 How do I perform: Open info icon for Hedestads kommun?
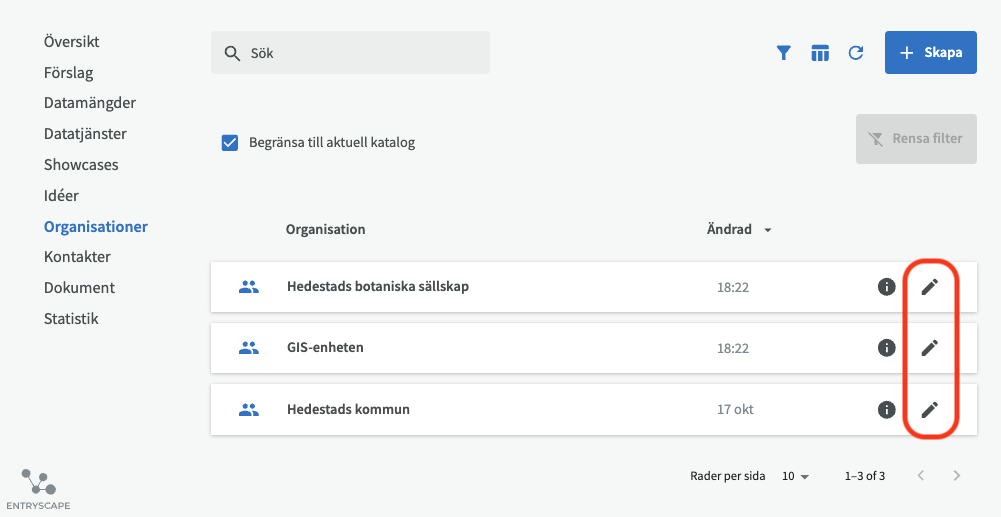point(886,409)
